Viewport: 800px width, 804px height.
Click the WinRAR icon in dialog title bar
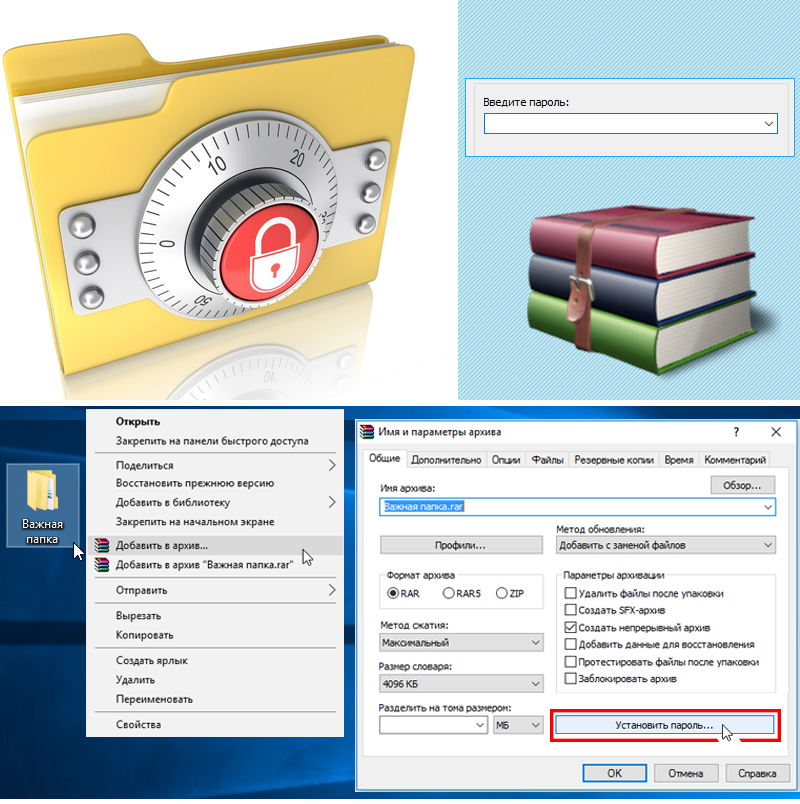point(367,432)
